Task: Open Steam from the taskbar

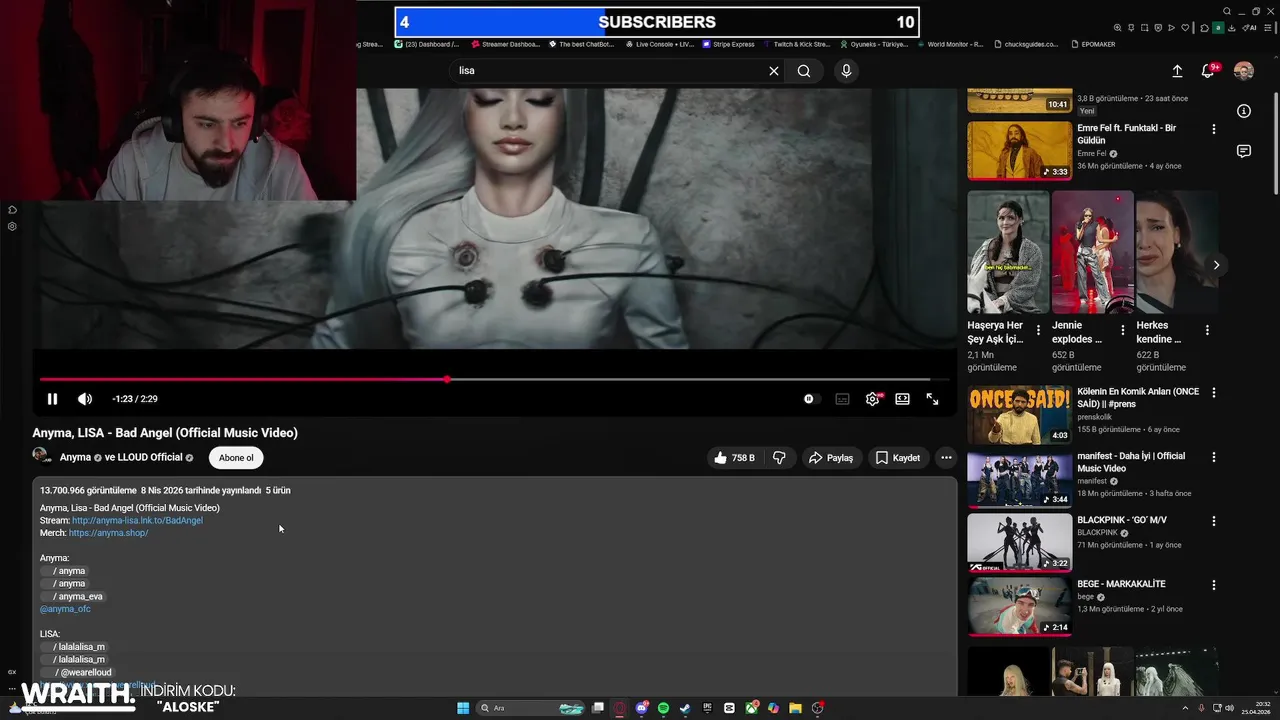Action: (x=685, y=708)
